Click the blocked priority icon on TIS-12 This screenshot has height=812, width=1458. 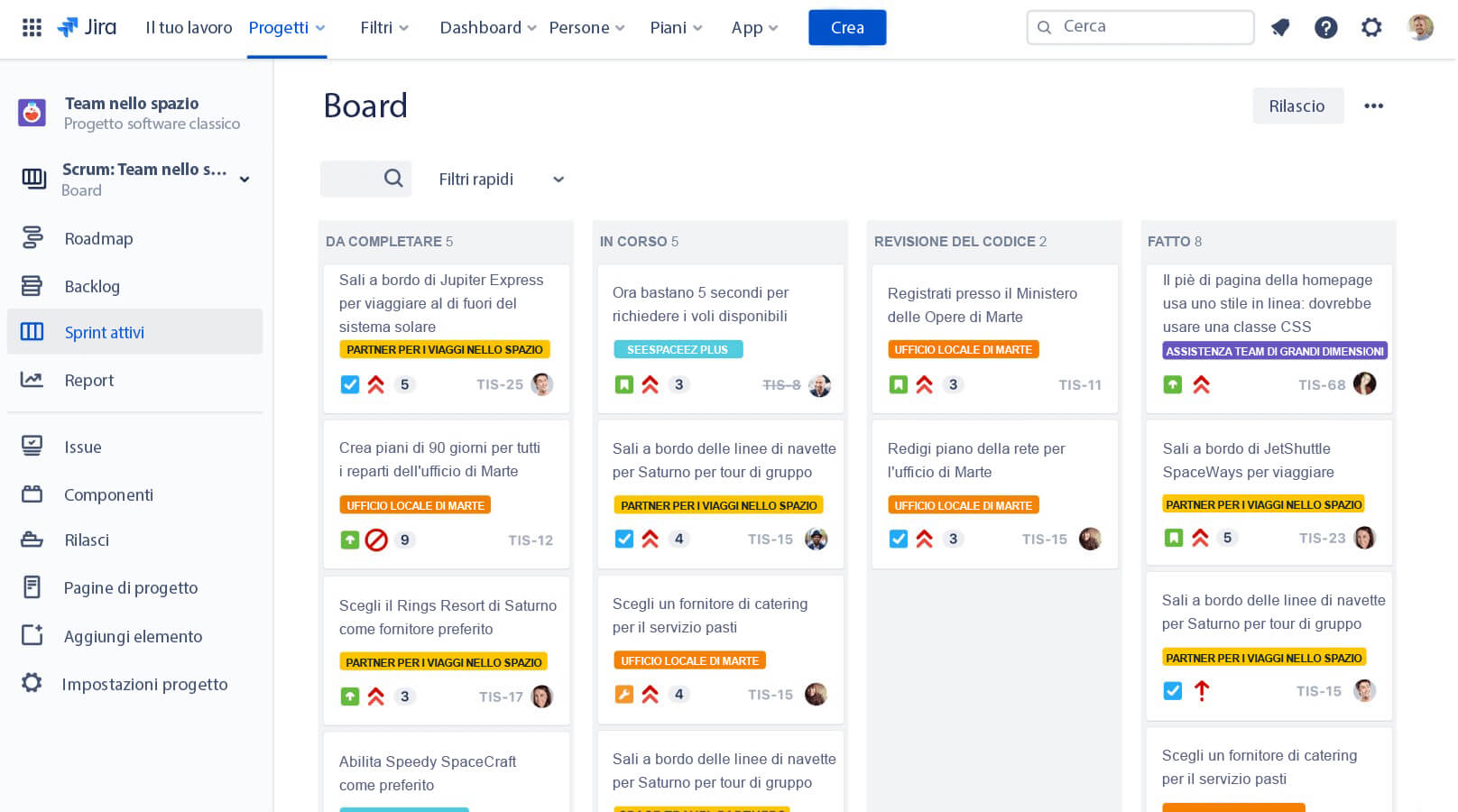click(376, 540)
